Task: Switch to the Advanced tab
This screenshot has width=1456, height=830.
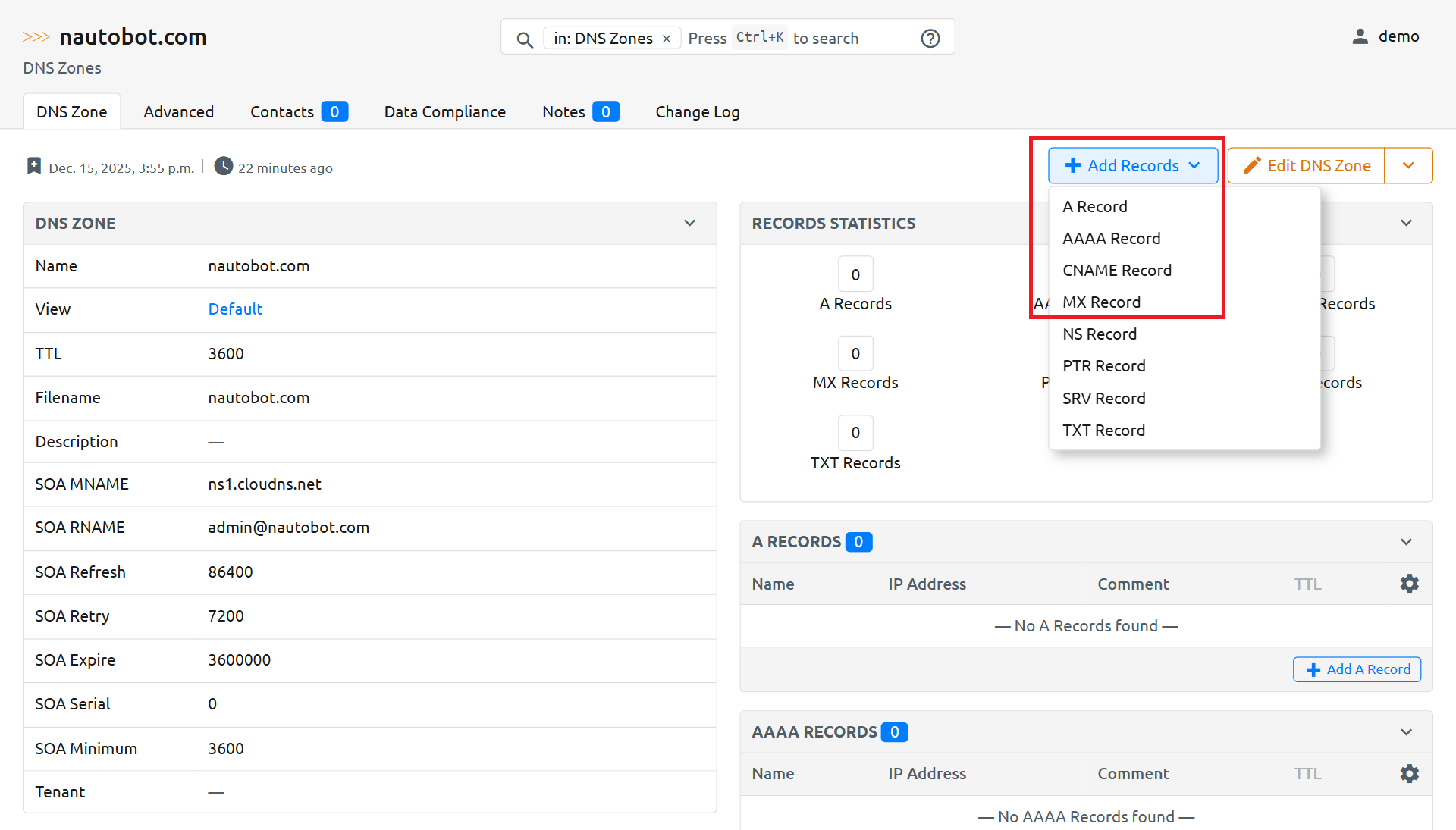Action: (178, 112)
